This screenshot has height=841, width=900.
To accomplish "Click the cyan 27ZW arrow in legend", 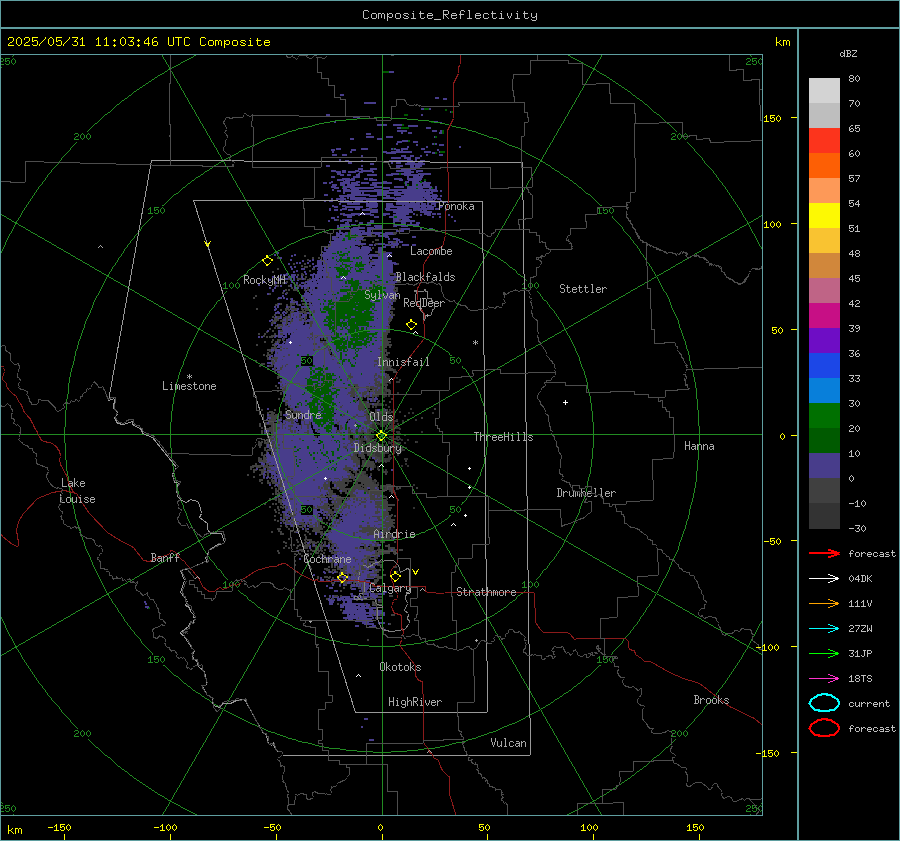I will pyautogui.click(x=824, y=629).
